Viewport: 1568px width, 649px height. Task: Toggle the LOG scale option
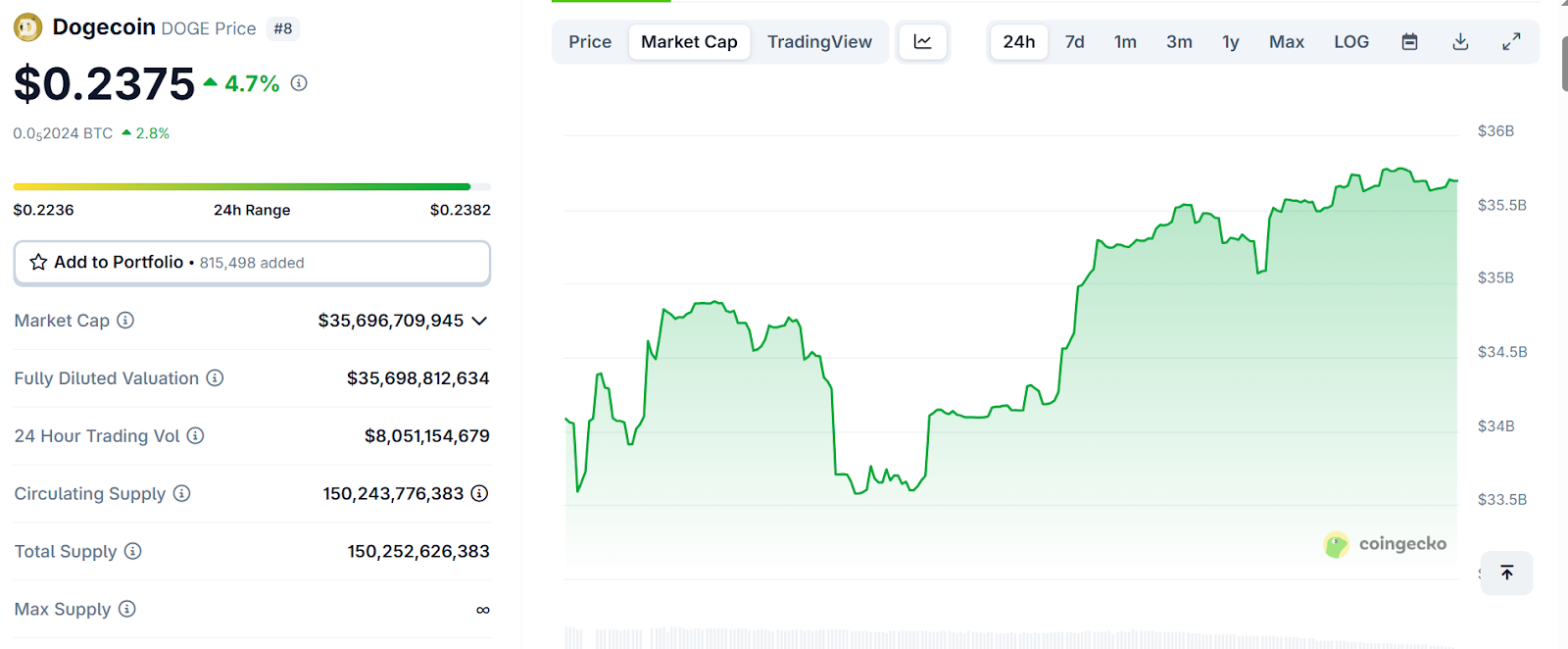(x=1351, y=41)
